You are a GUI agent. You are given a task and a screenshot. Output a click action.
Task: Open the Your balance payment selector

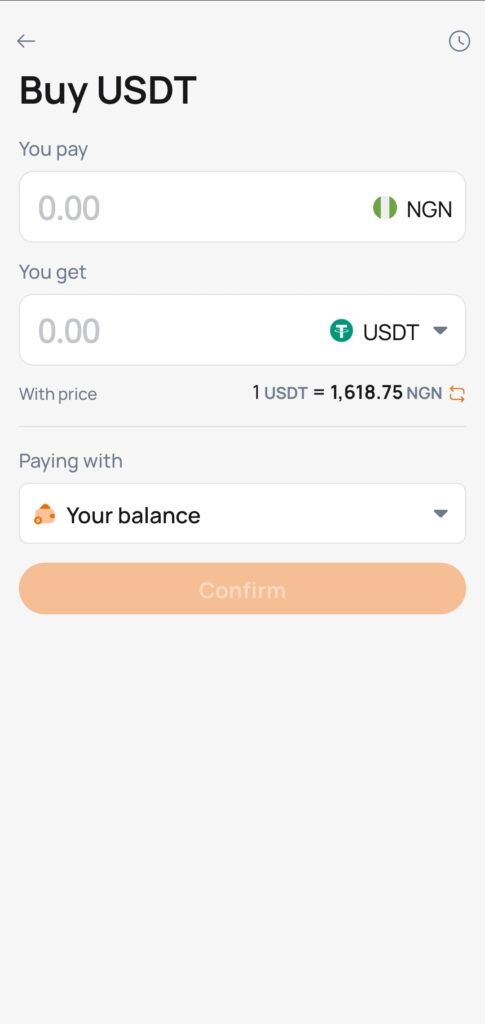coord(242,514)
